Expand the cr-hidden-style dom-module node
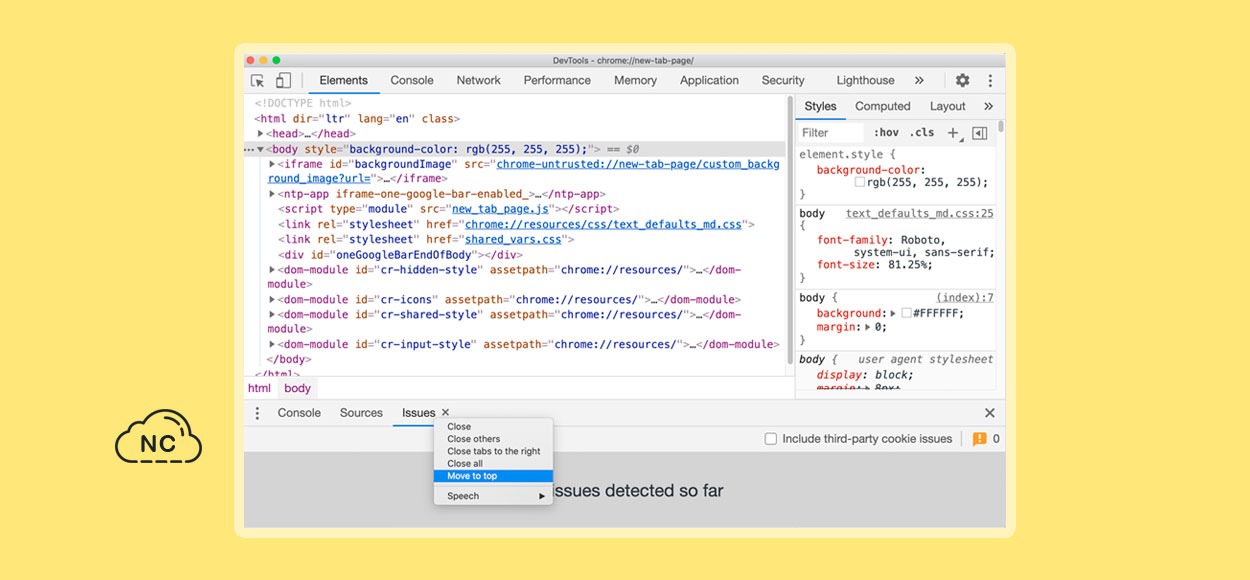The width and height of the screenshot is (1250, 580). point(273,270)
